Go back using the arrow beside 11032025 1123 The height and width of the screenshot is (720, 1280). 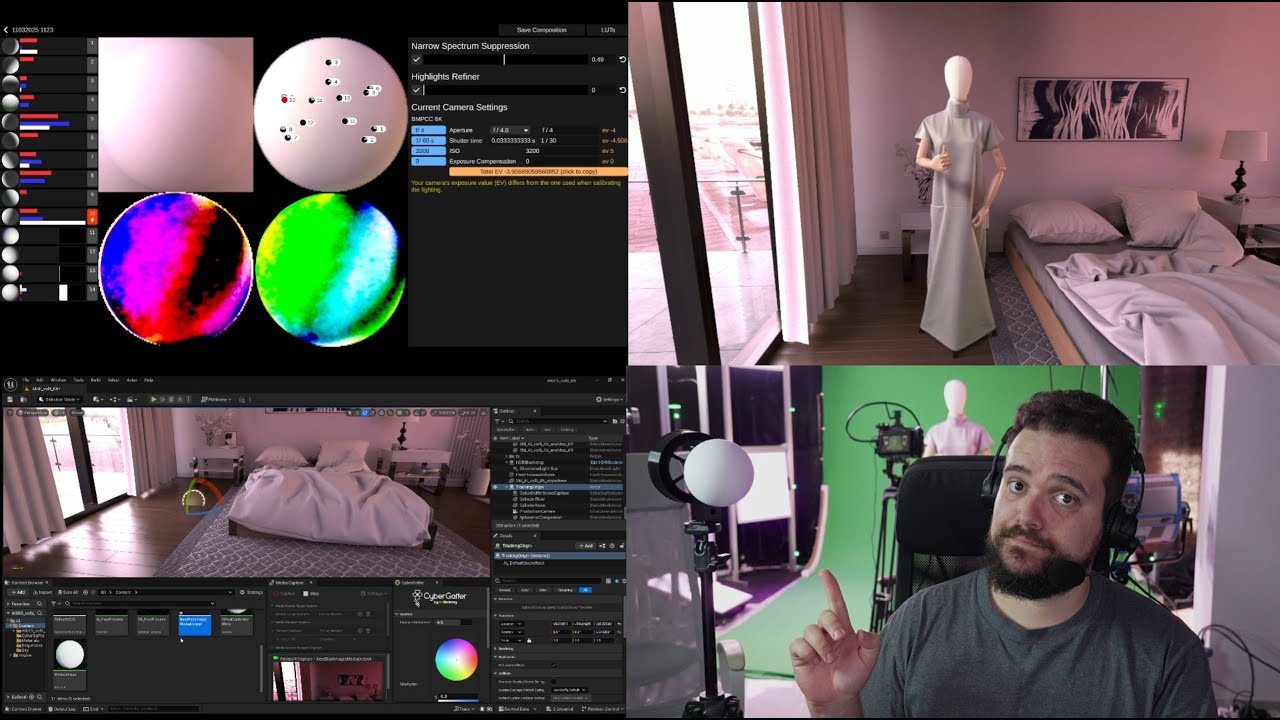coord(5,30)
